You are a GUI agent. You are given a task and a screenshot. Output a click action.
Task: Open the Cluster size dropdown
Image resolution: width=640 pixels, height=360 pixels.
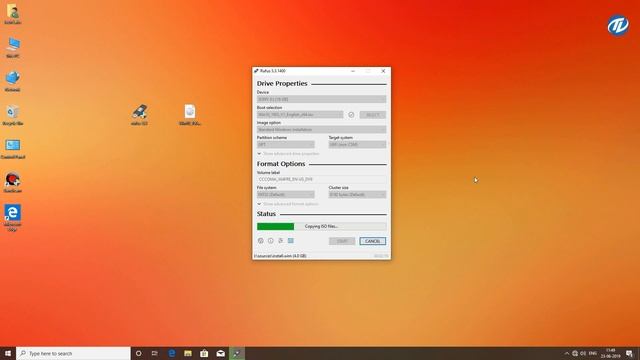coord(358,195)
